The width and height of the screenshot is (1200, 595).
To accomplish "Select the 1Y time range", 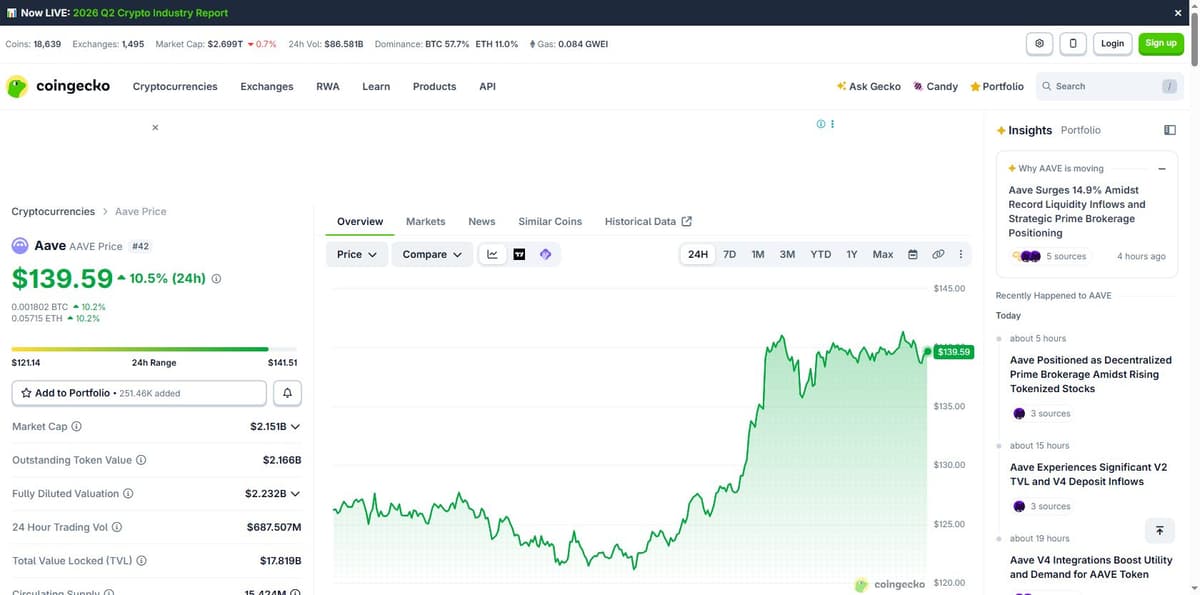I will (x=852, y=254).
